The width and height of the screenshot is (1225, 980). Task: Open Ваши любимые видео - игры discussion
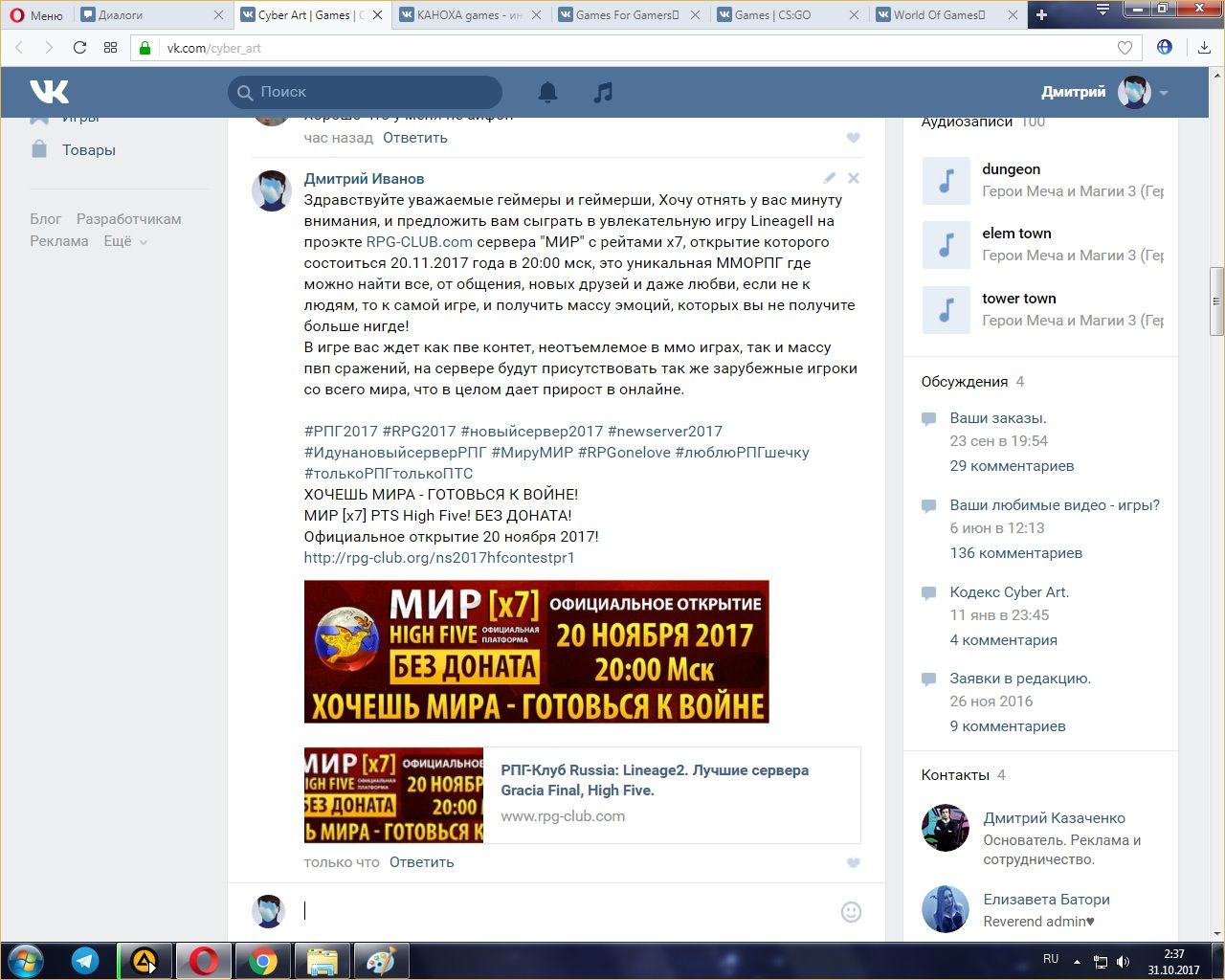pyautogui.click(x=1055, y=505)
